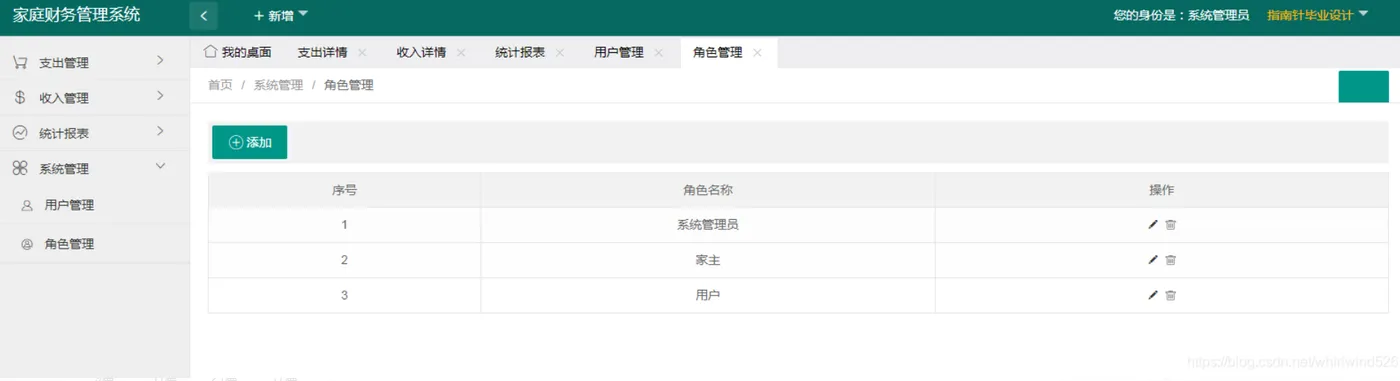The width and height of the screenshot is (1400, 381).
Task: Select the 家主 role name cell
Action: coord(708,260)
